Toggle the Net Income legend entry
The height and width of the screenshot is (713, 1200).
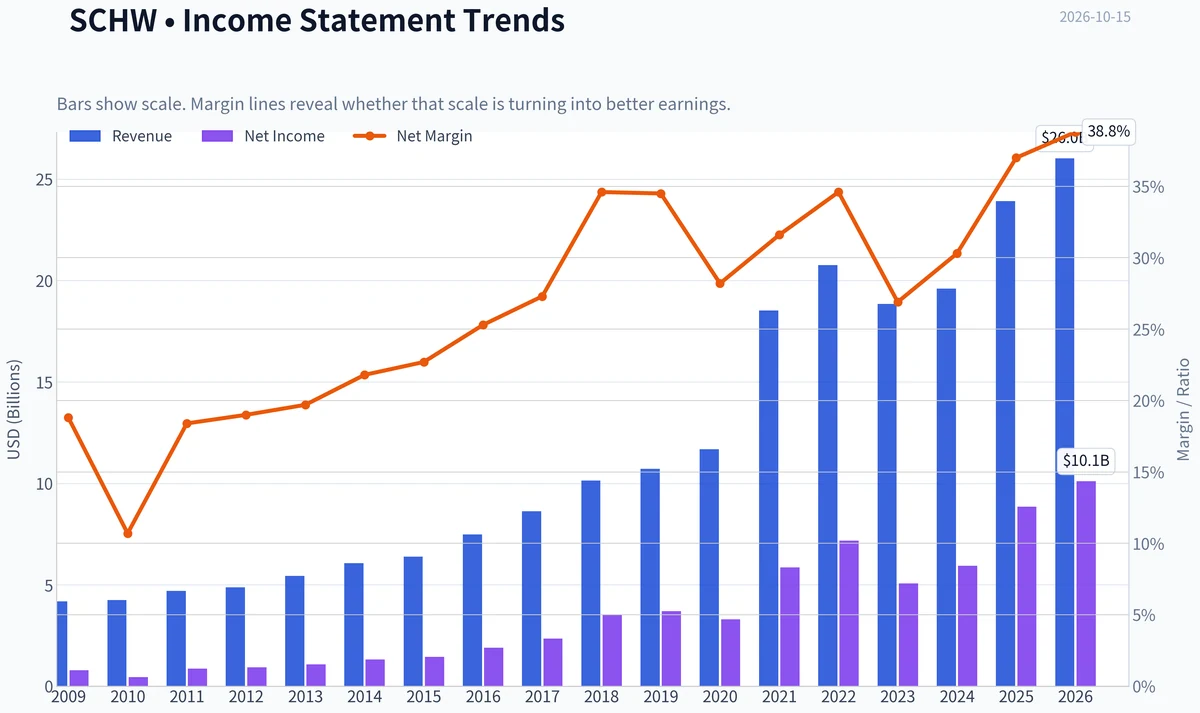coord(263,136)
